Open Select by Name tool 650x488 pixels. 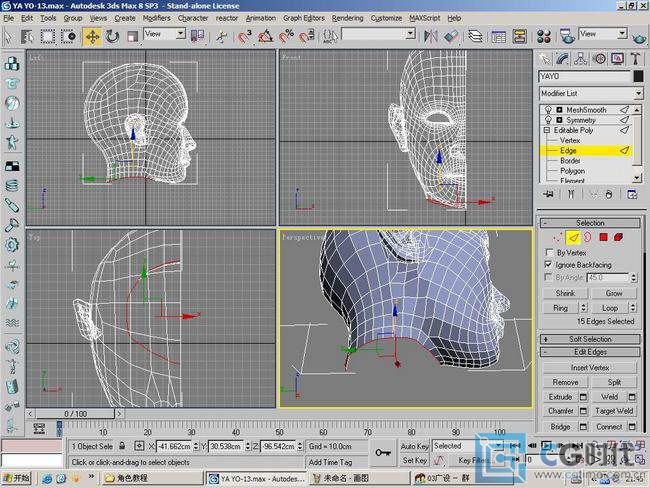pyautogui.click(x=27, y=36)
